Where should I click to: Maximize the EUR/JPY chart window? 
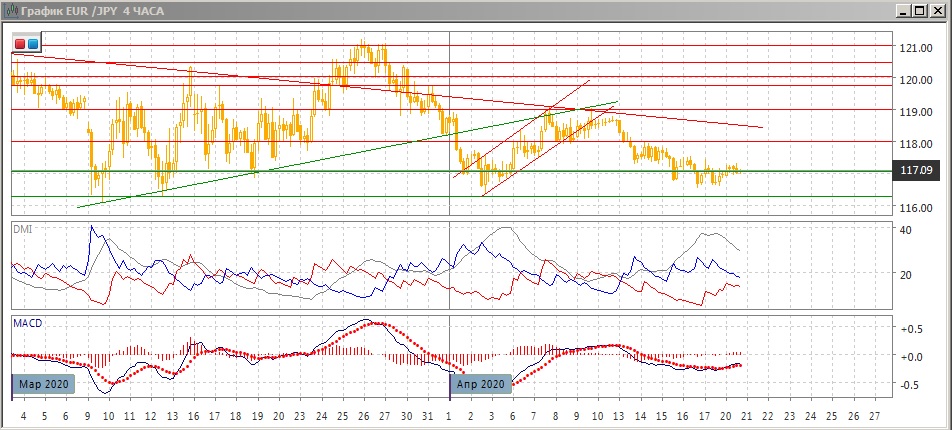point(921,10)
